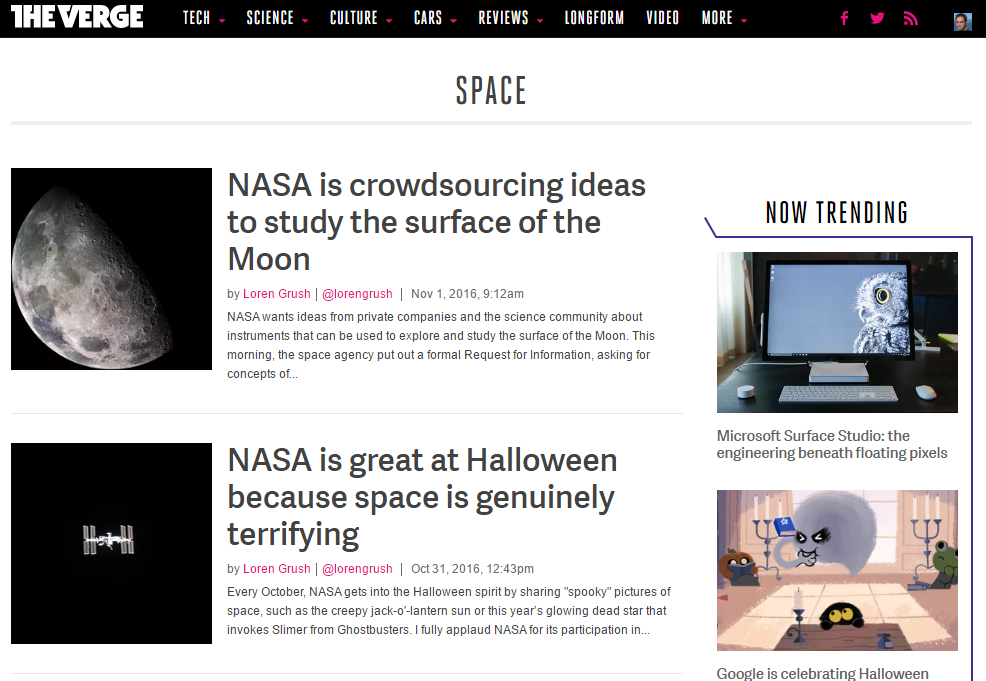Click the 'Oct 31, 2016, 12:43pm' timestamp
This screenshot has height=681, width=986.
(x=472, y=568)
